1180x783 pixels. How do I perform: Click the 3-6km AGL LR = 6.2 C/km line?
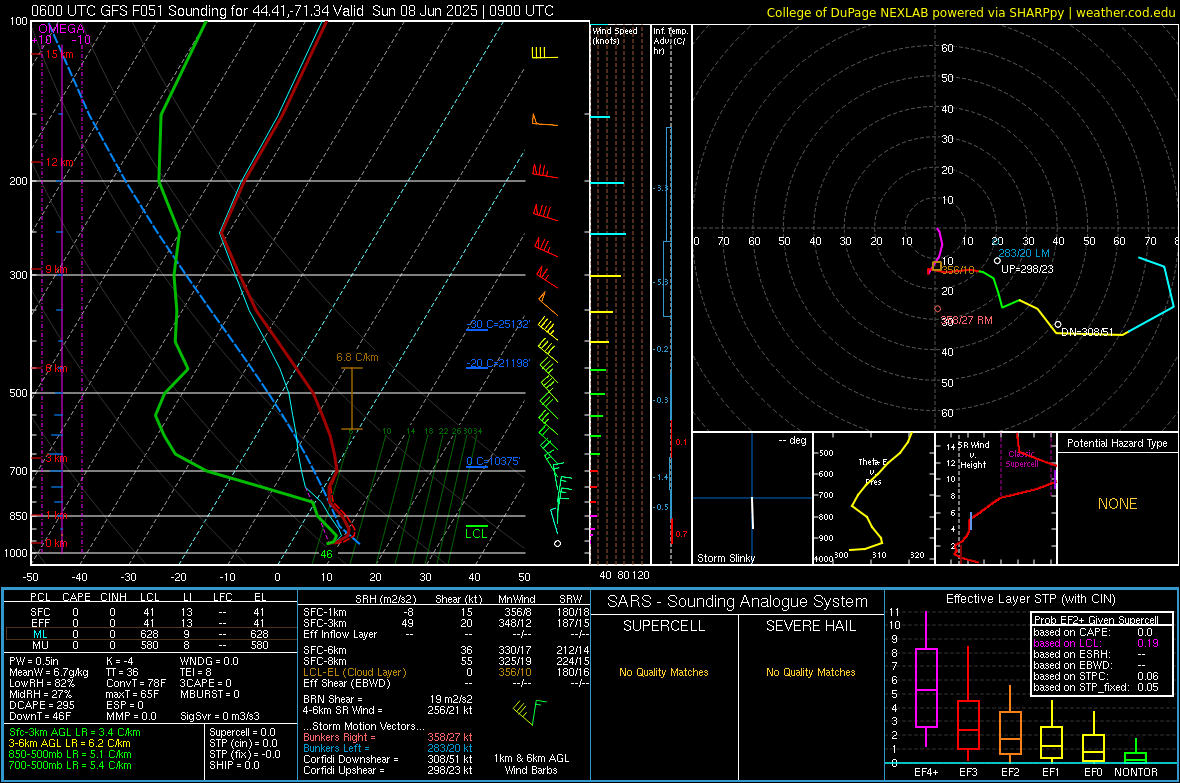69,743
